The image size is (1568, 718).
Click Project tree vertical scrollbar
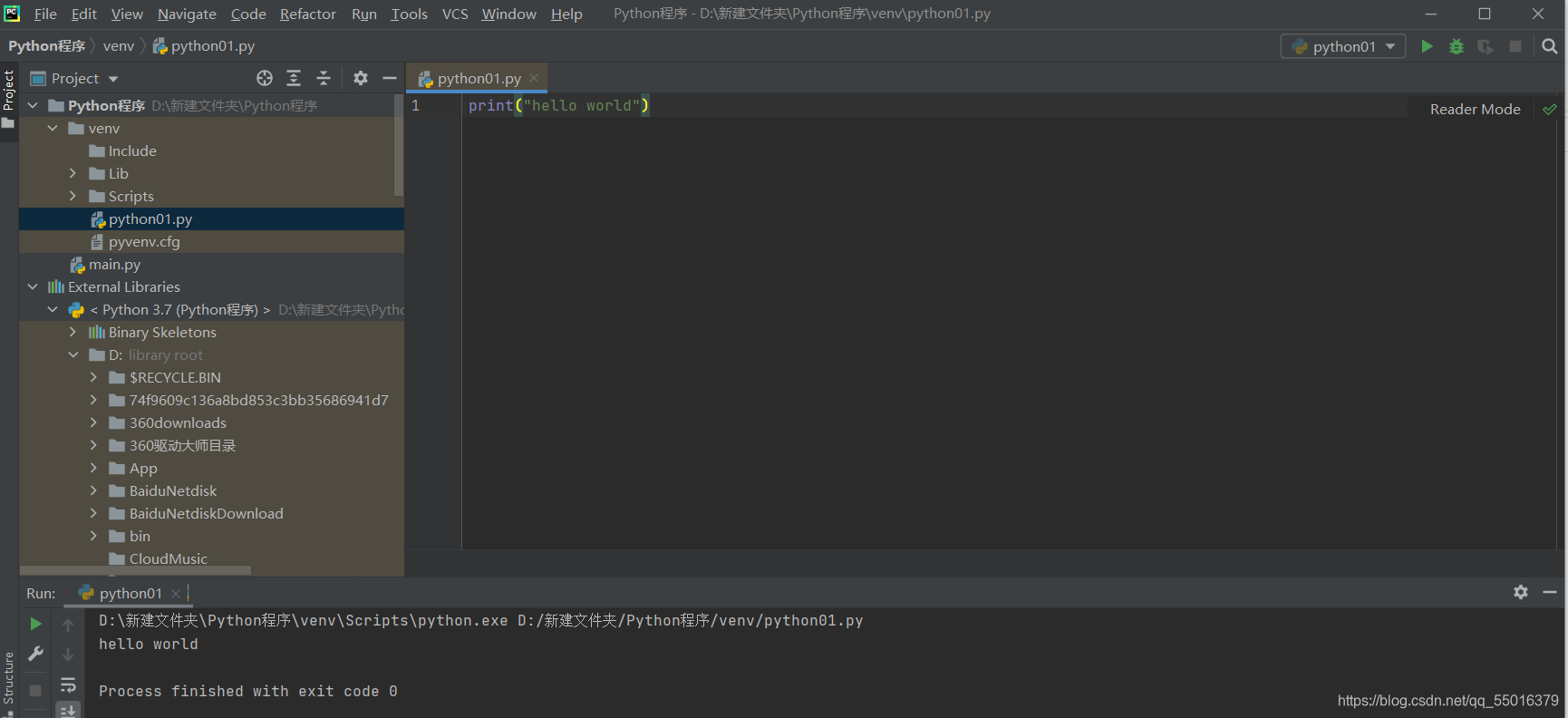click(x=399, y=145)
